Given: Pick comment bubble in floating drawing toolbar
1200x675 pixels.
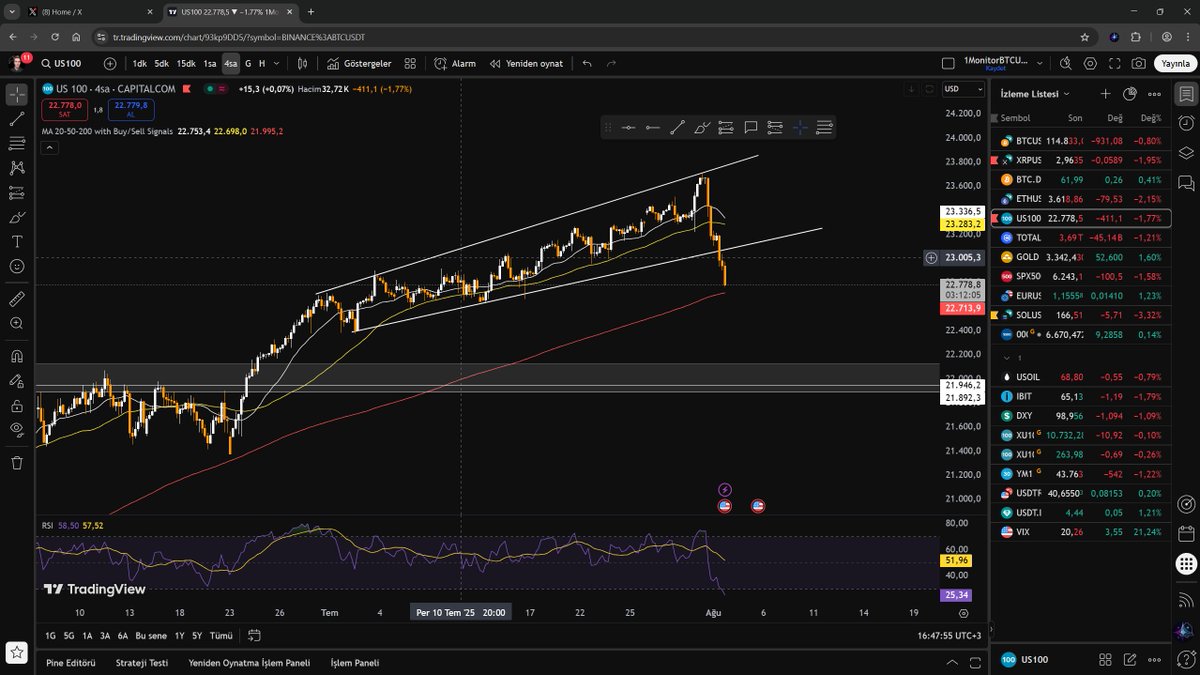Looking at the screenshot, I should (x=750, y=127).
